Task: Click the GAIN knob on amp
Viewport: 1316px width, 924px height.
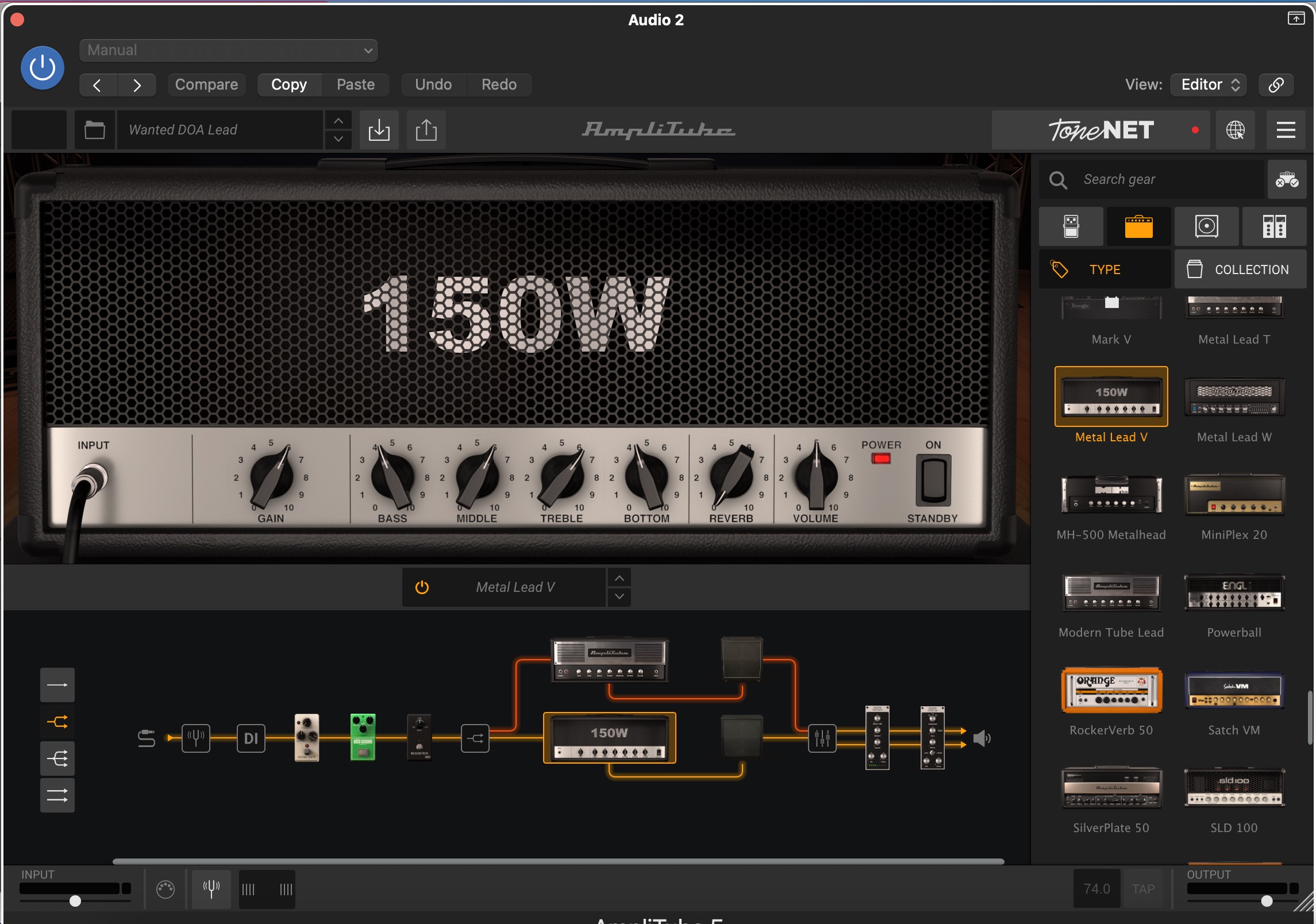Action: (x=271, y=477)
